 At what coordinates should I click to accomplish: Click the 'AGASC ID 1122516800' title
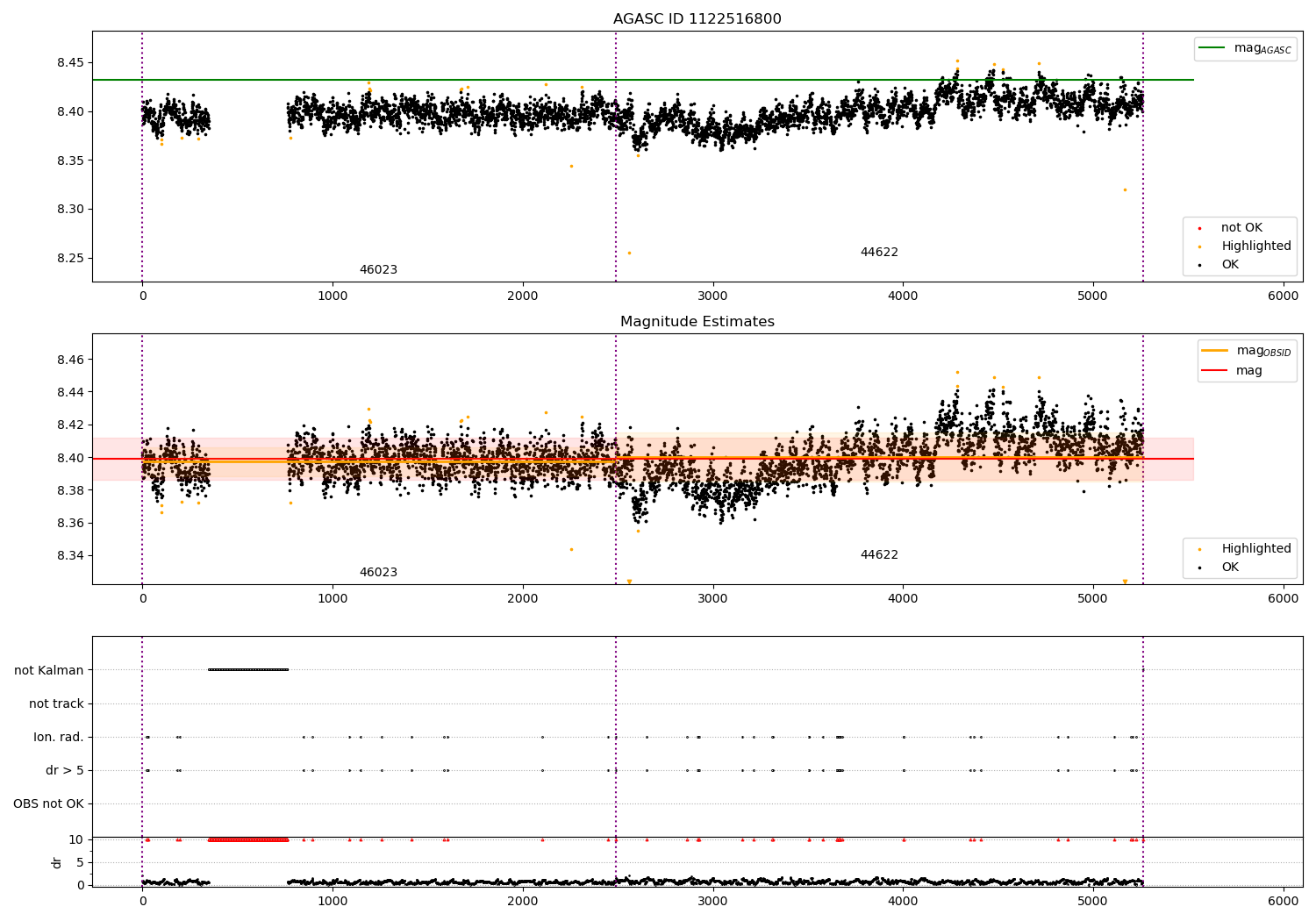(697, 19)
